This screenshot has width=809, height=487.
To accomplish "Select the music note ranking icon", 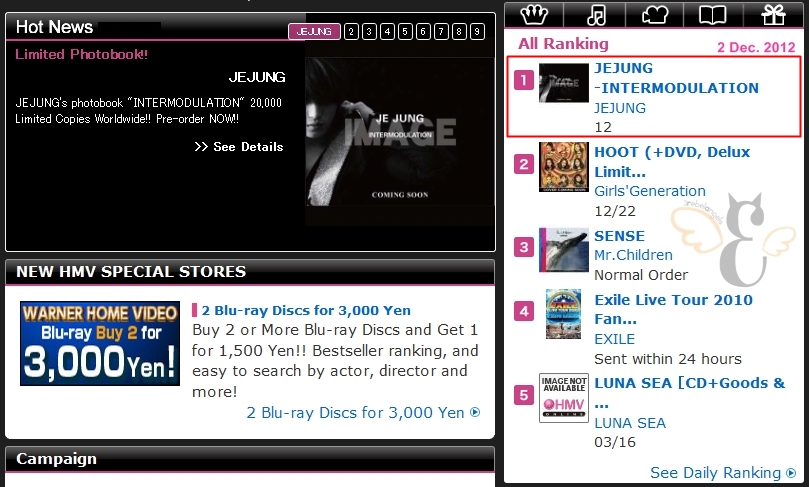I will point(596,14).
